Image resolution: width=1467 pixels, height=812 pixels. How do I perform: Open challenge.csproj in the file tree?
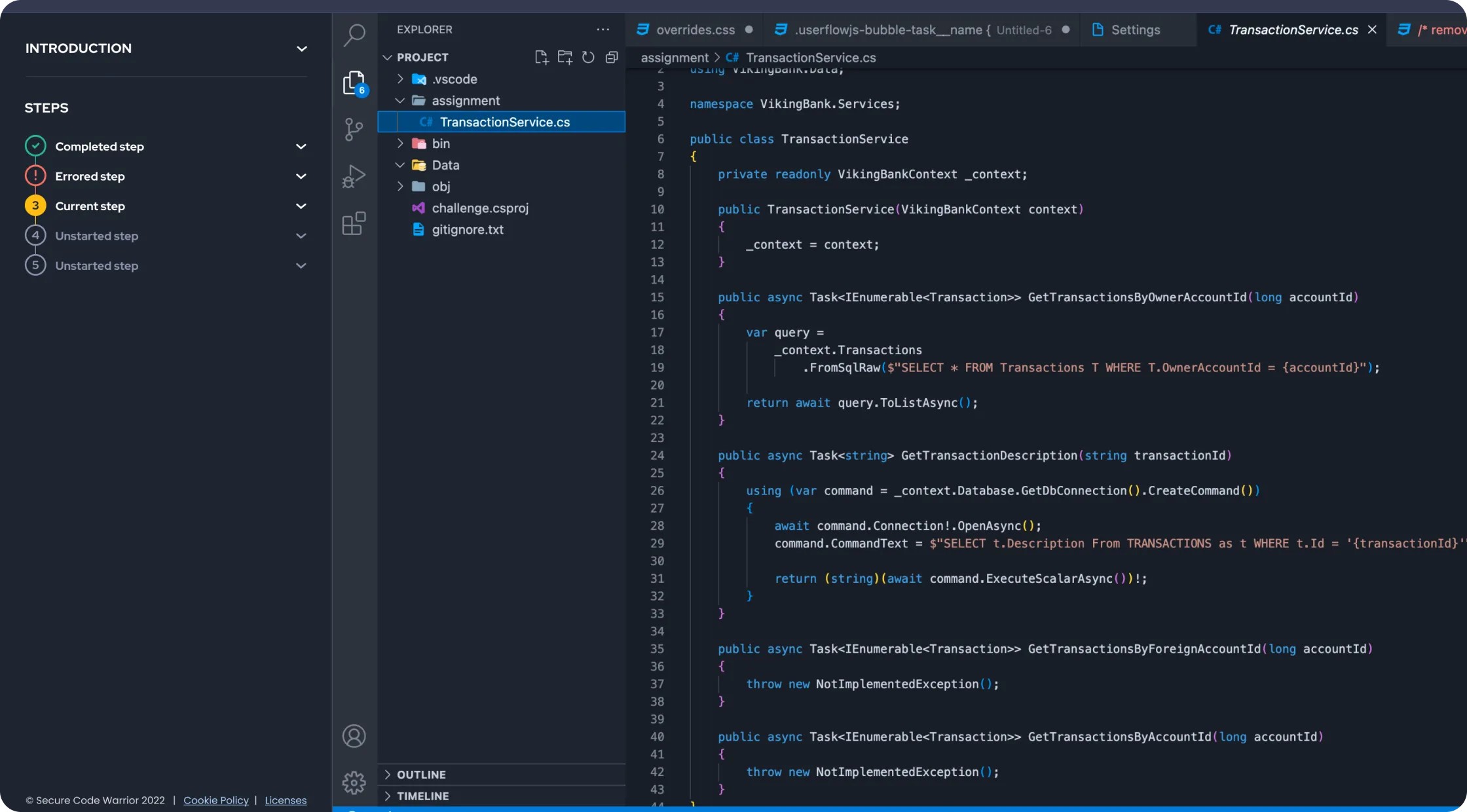[x=479, y=208]
